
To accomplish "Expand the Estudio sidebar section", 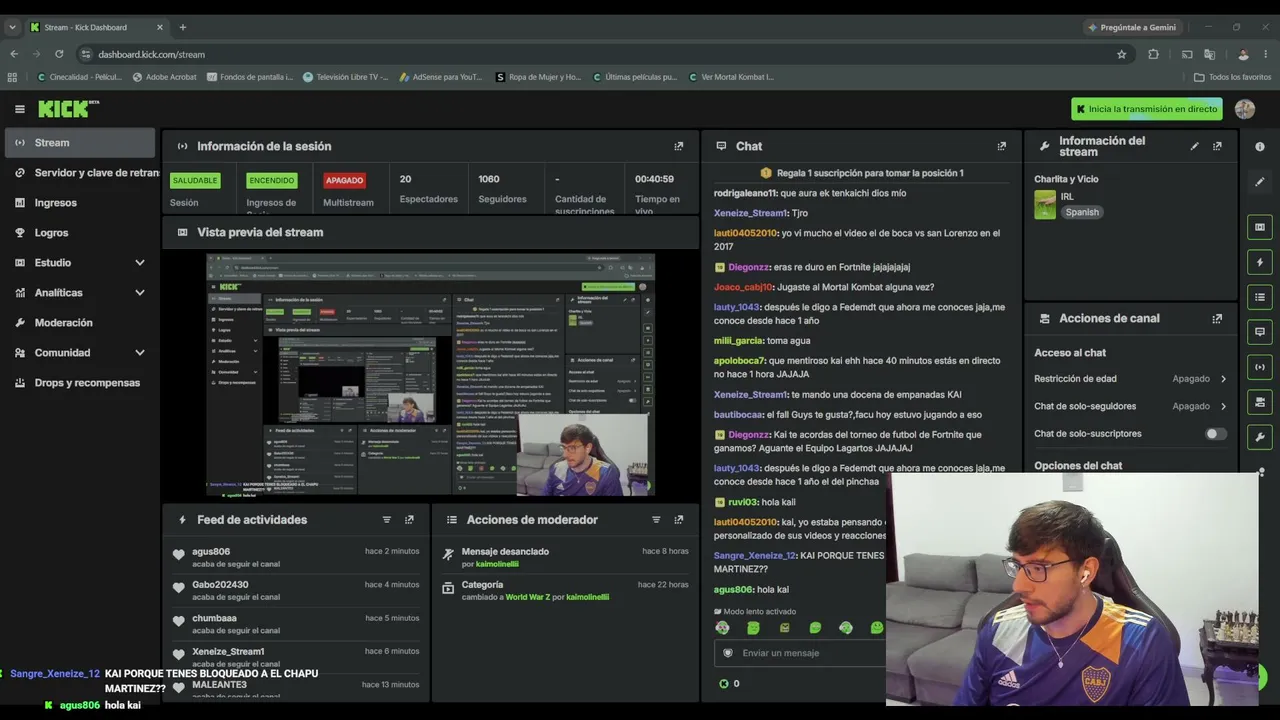I will click(140, 263).
